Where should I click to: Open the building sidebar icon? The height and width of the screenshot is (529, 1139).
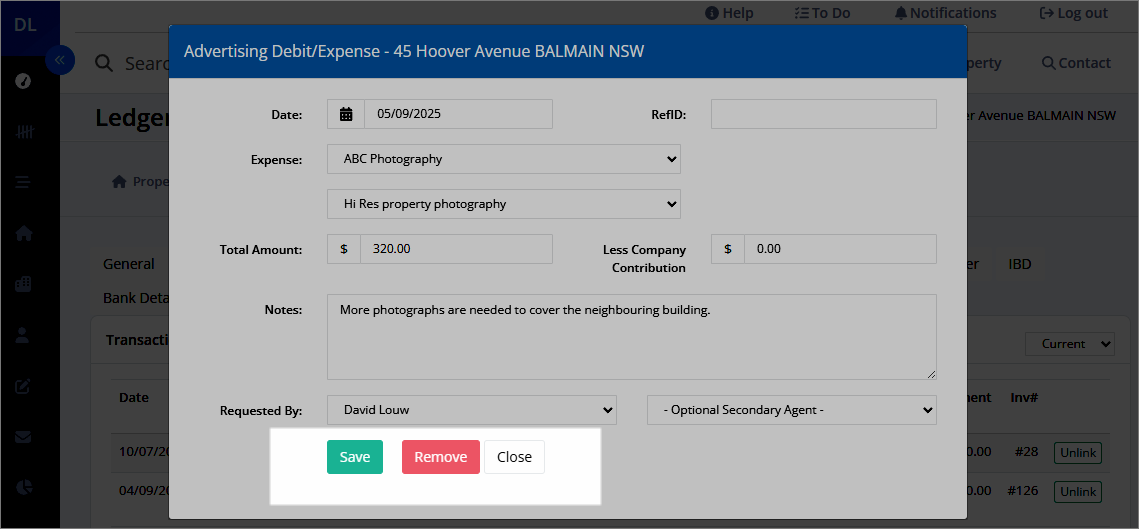23,284
